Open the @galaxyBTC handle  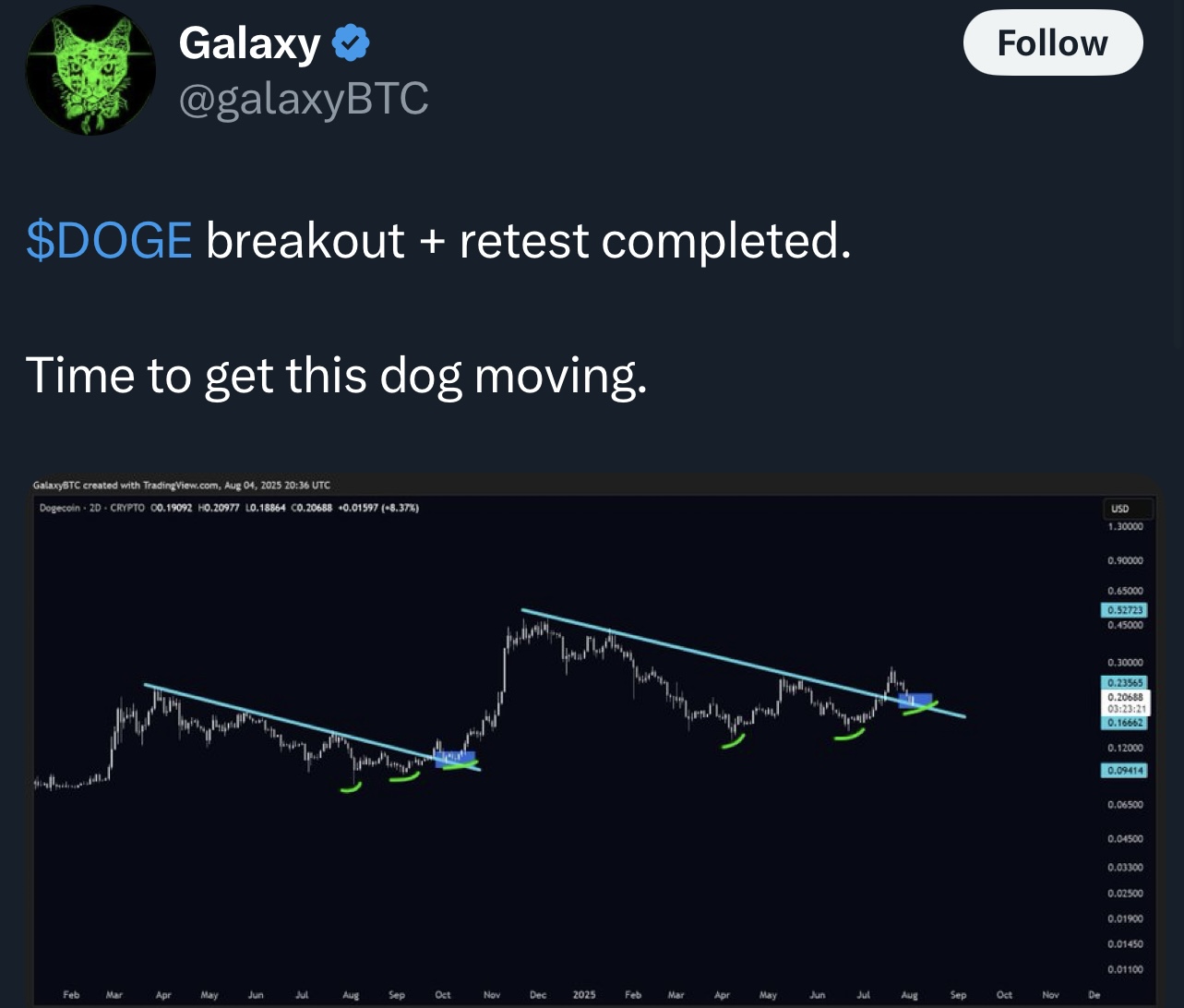(303, 99)
